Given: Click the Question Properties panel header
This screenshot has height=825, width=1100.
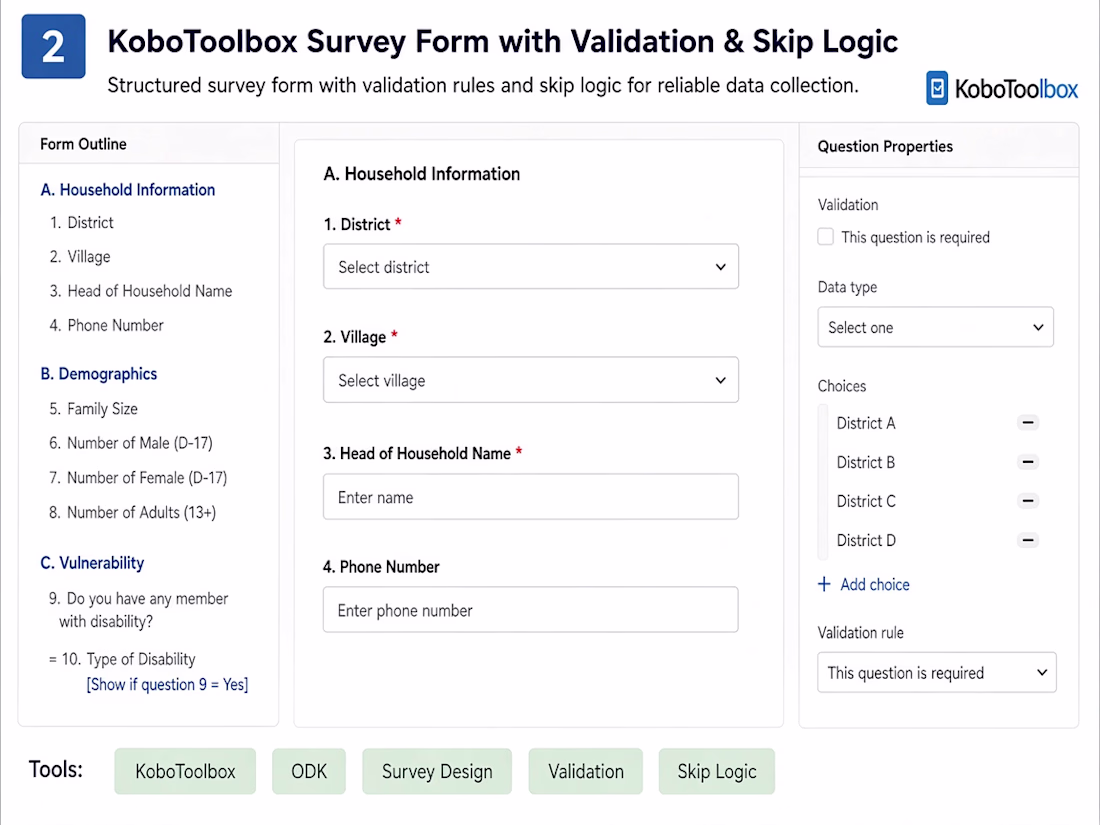Looking at the screenshot, I should pyautogui.click(x=885, y=147).
